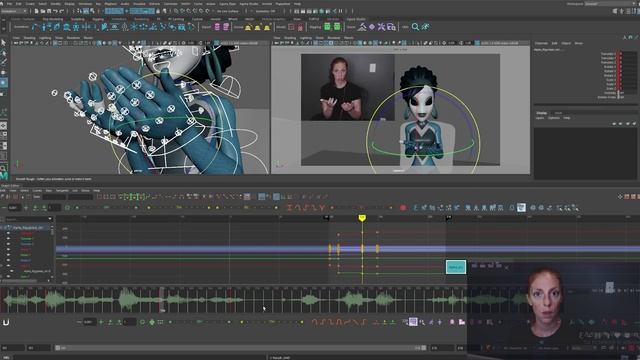This screenshot has width=640, height=360.
Task: Switch to the Poly Modeling shelf tab
Action: pos(53,19)
